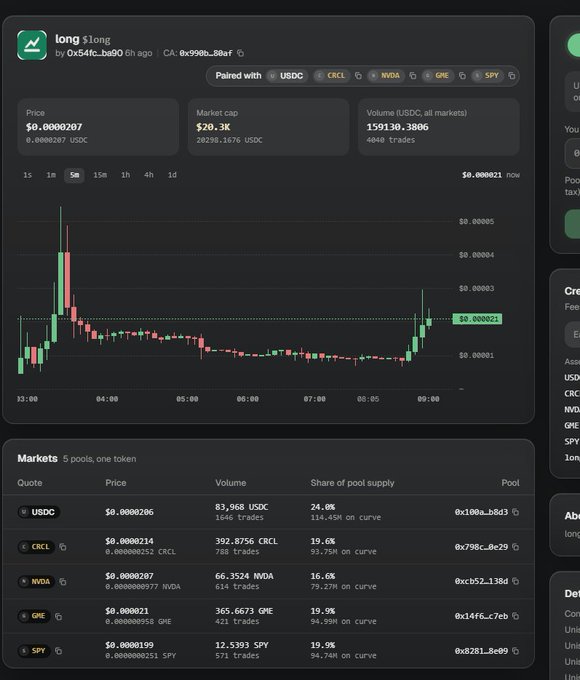Image resolution: width=580 pixels, height=680 pixels.
Task: Select NVDA pair in Paired with bar
Action: (386, 76)
